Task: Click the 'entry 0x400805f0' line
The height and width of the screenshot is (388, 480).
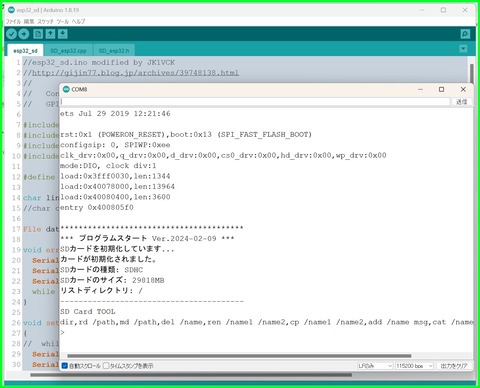Action: [x=97, y=207]
